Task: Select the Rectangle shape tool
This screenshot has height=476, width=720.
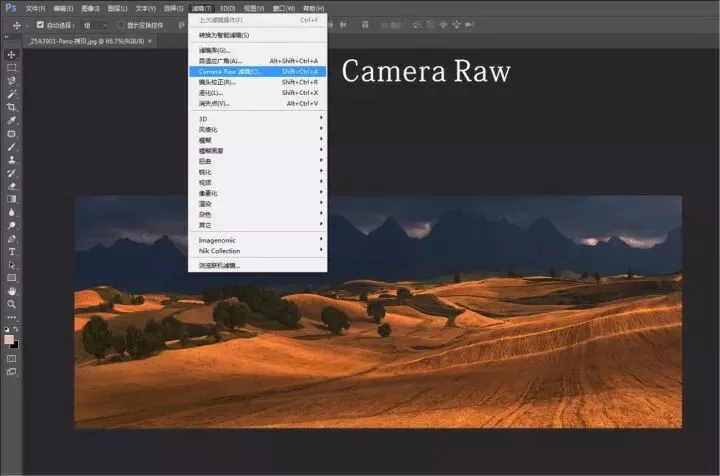Action: coord(11,278)
